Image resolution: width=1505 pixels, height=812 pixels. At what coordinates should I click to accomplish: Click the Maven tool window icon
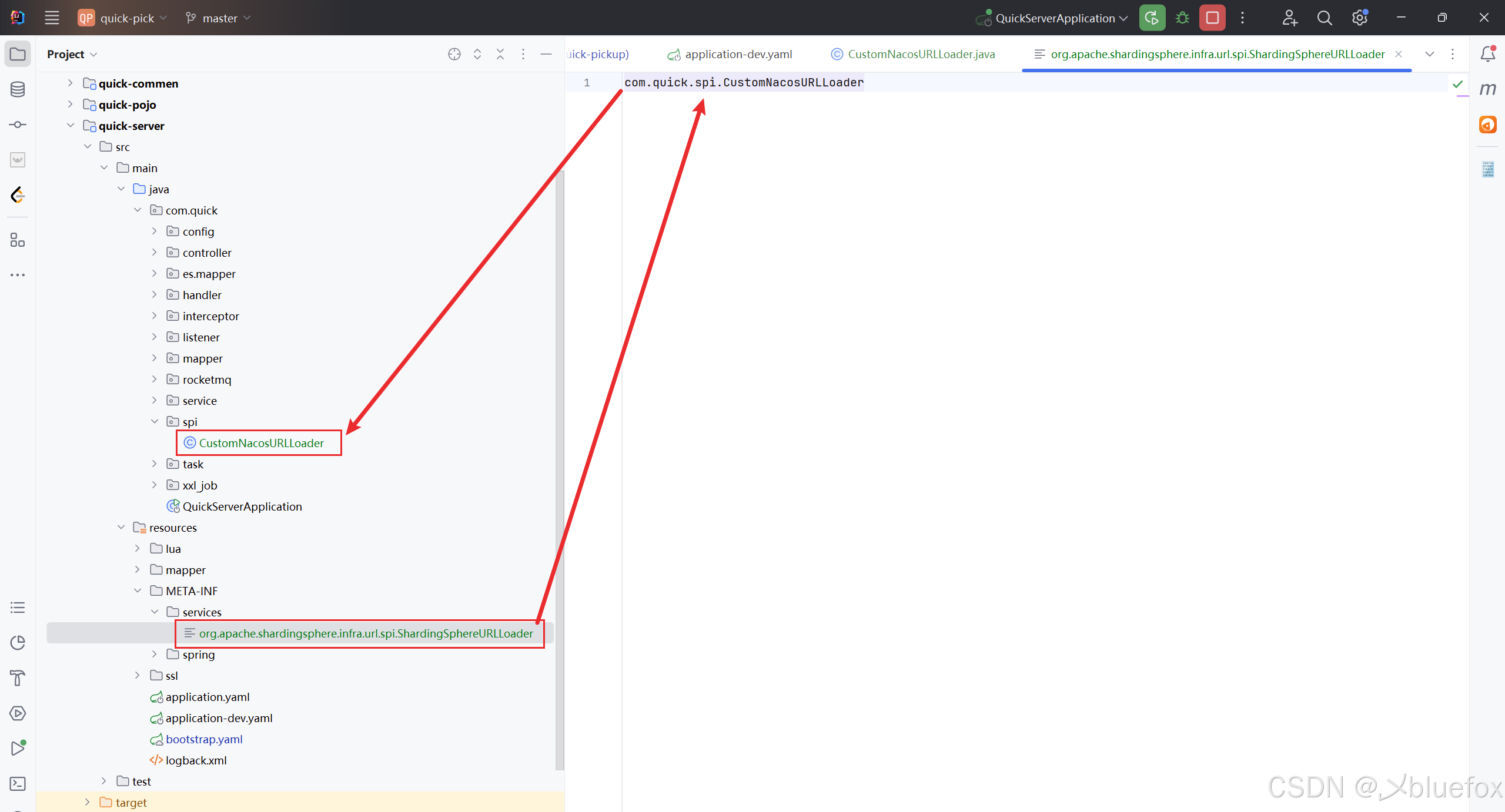tap(1488, 89)
